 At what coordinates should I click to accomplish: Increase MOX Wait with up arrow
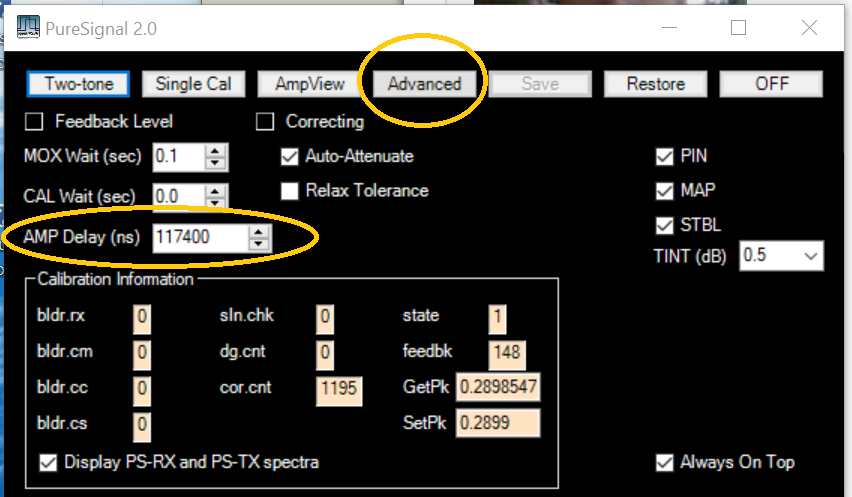tap(215, 151)
